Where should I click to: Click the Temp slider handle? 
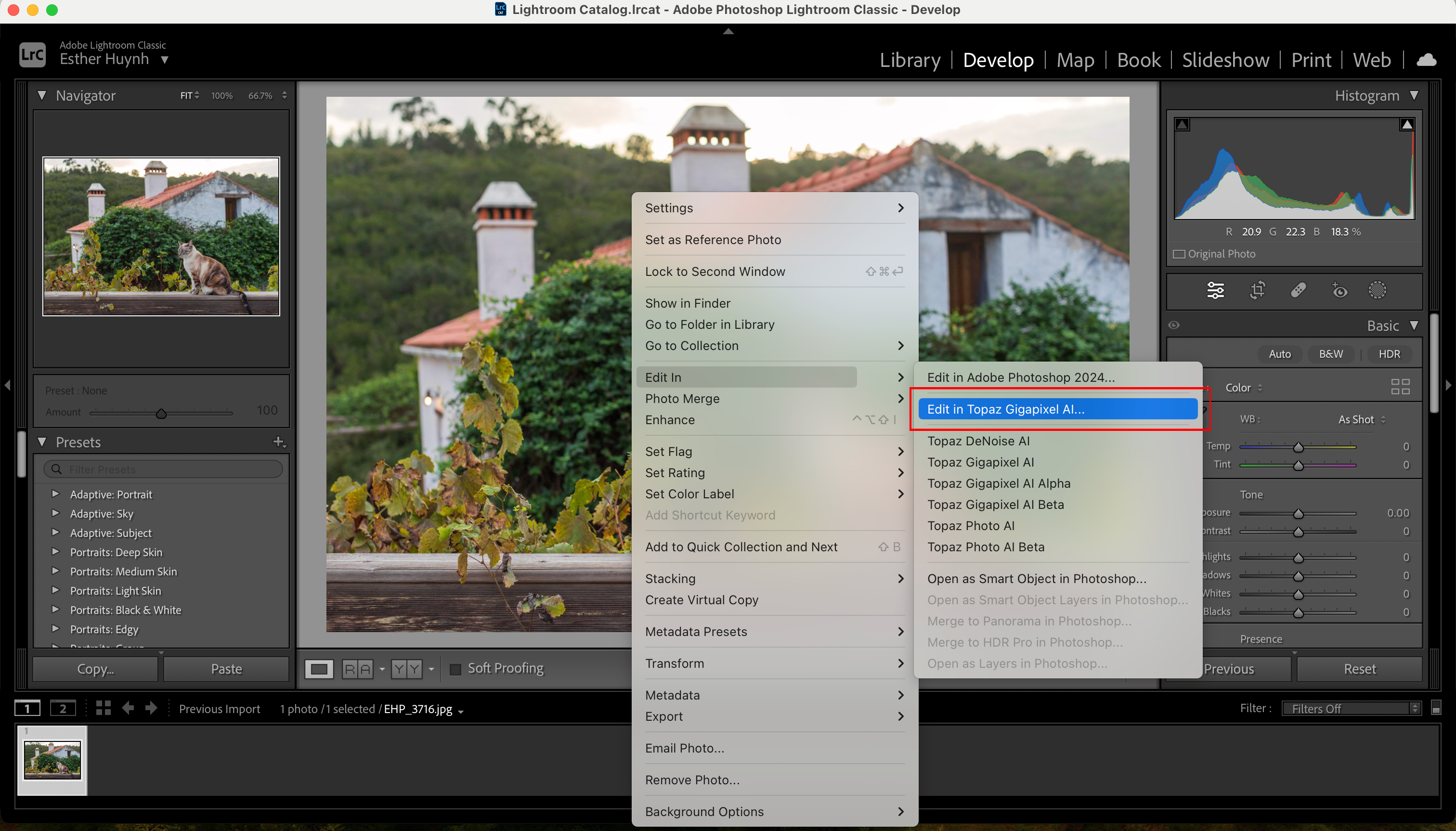tap(1298, 447)
